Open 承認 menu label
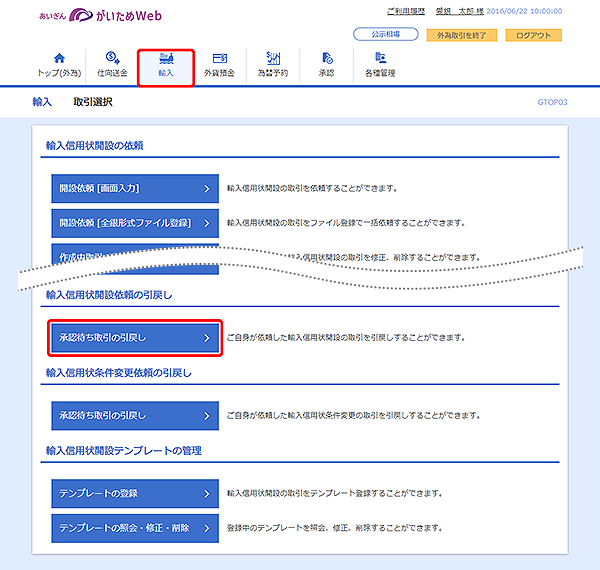The height and width of the screenshot is (570, 600). [326, 73]
